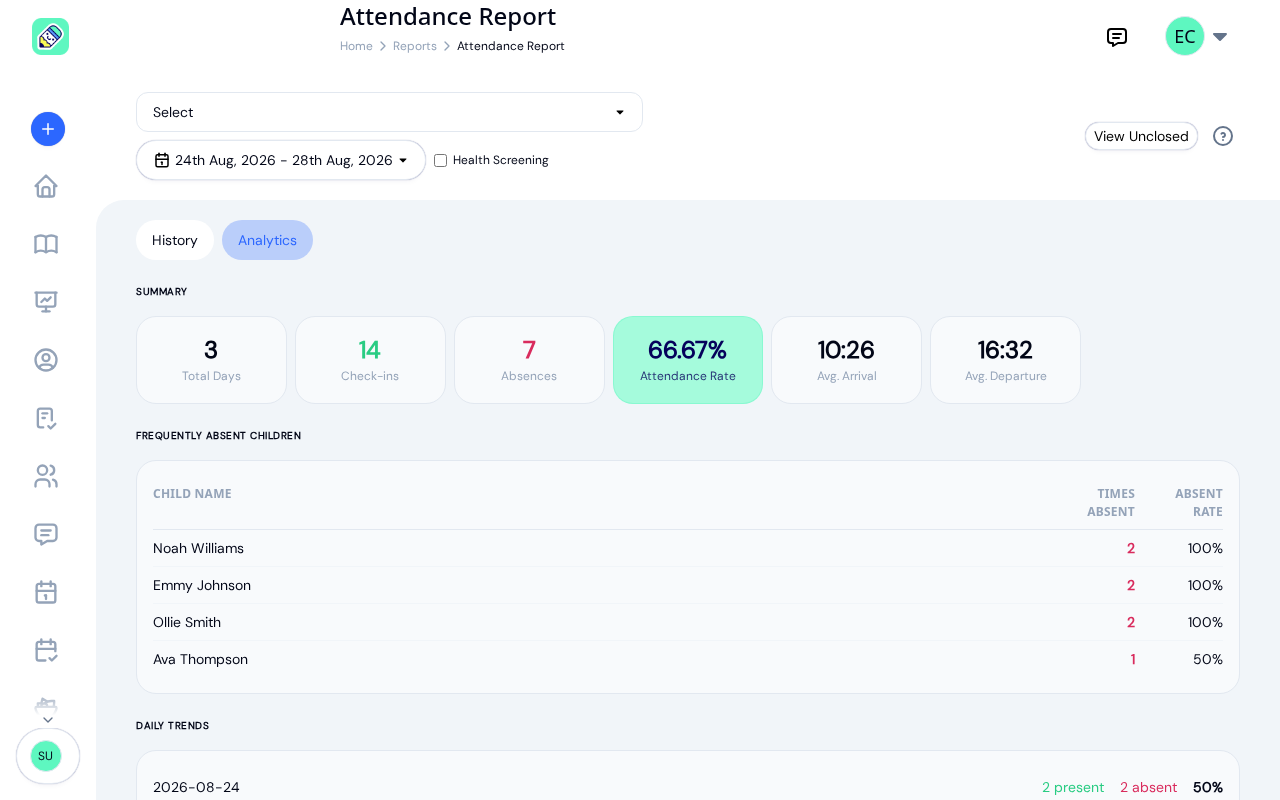The height and width of the screenshot is (800, 1280).
Task: Select the Ollie Smith row name
Action: (187, 622)
